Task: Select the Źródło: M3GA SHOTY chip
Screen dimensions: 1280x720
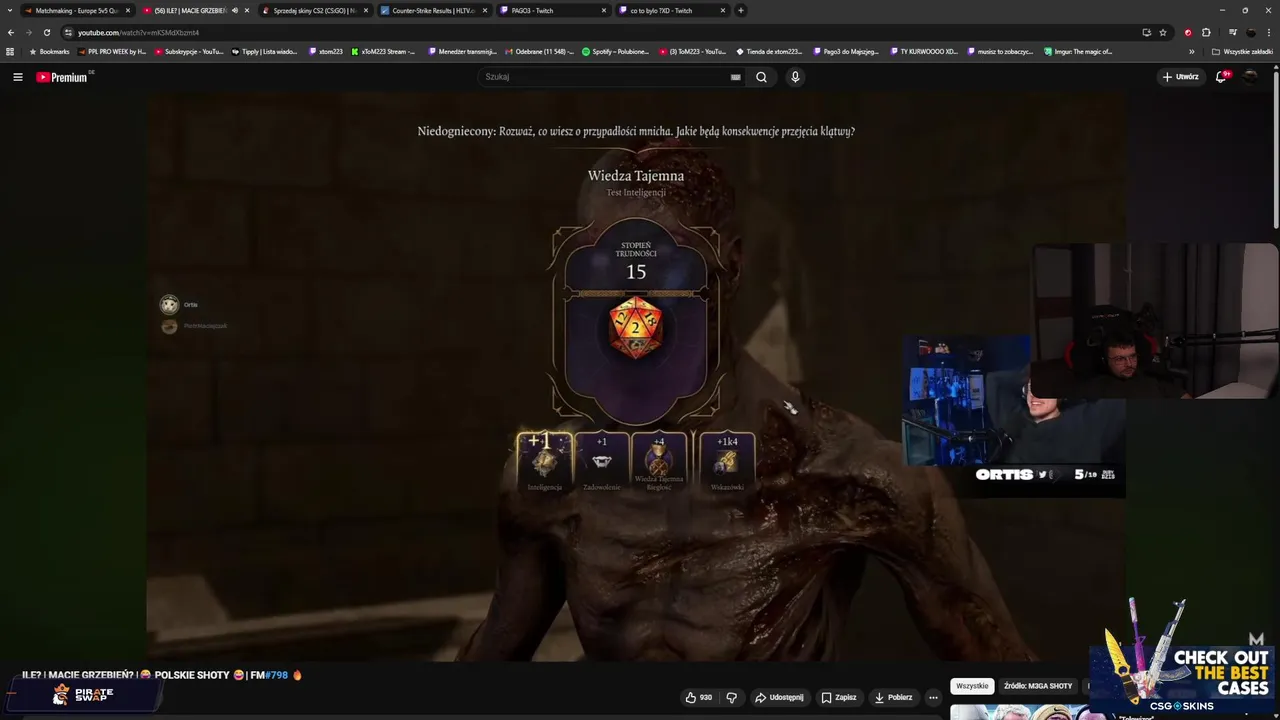Action: (1038, 686)
